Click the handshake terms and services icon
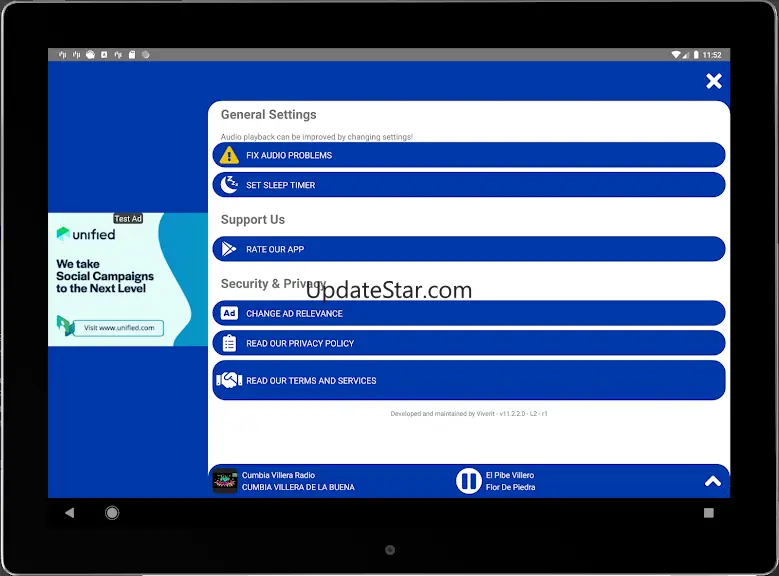This screenshot has height=576, width=779. point(230,380)
